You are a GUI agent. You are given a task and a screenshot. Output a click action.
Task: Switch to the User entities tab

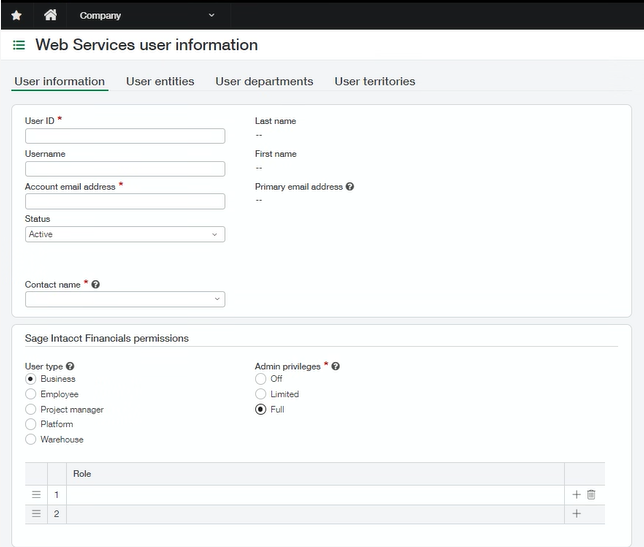[x=160, y=81]
